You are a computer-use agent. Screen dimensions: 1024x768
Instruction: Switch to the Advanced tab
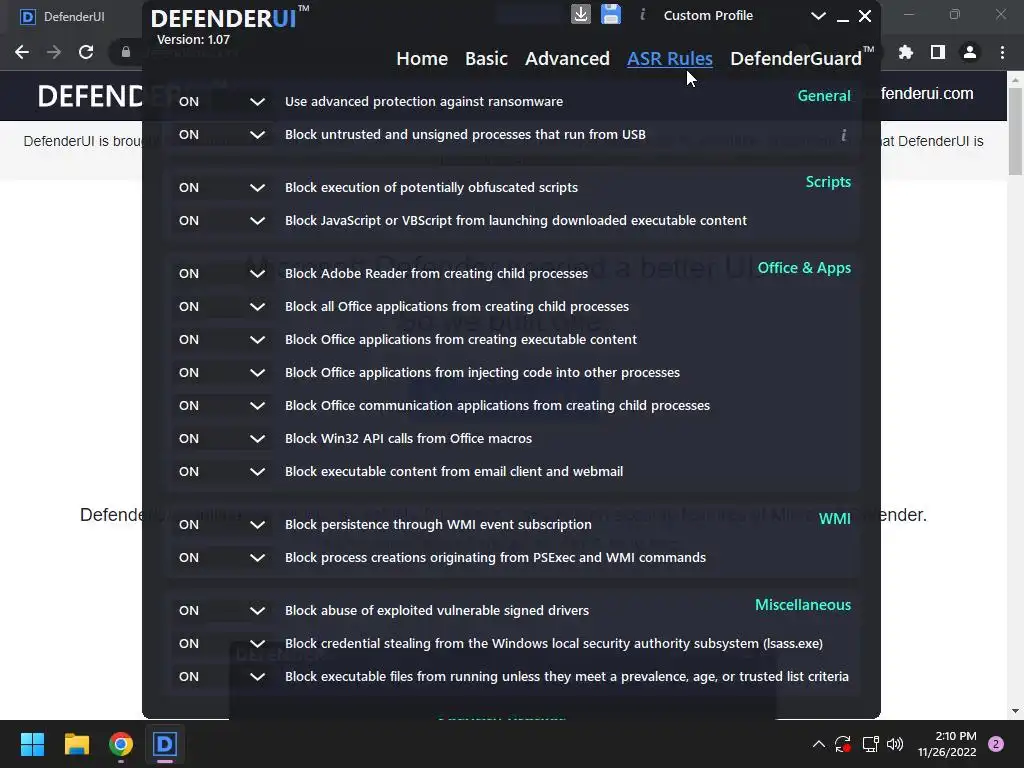click(567, 59)
